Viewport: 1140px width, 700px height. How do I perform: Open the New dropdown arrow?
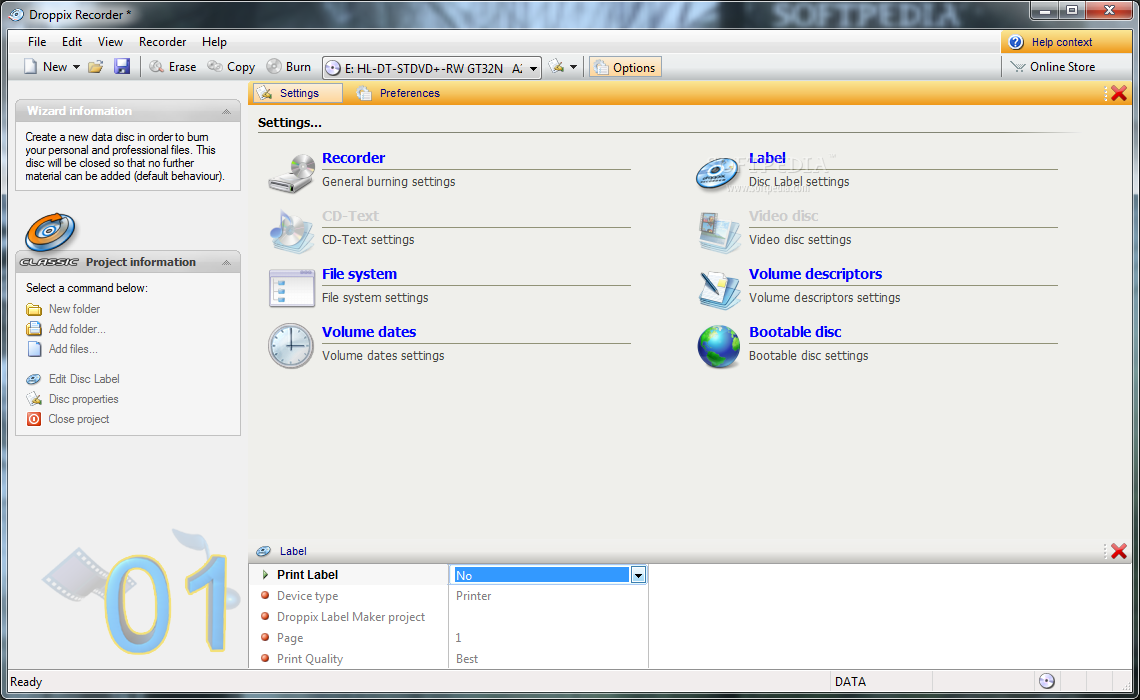click(x=76, y=67)
